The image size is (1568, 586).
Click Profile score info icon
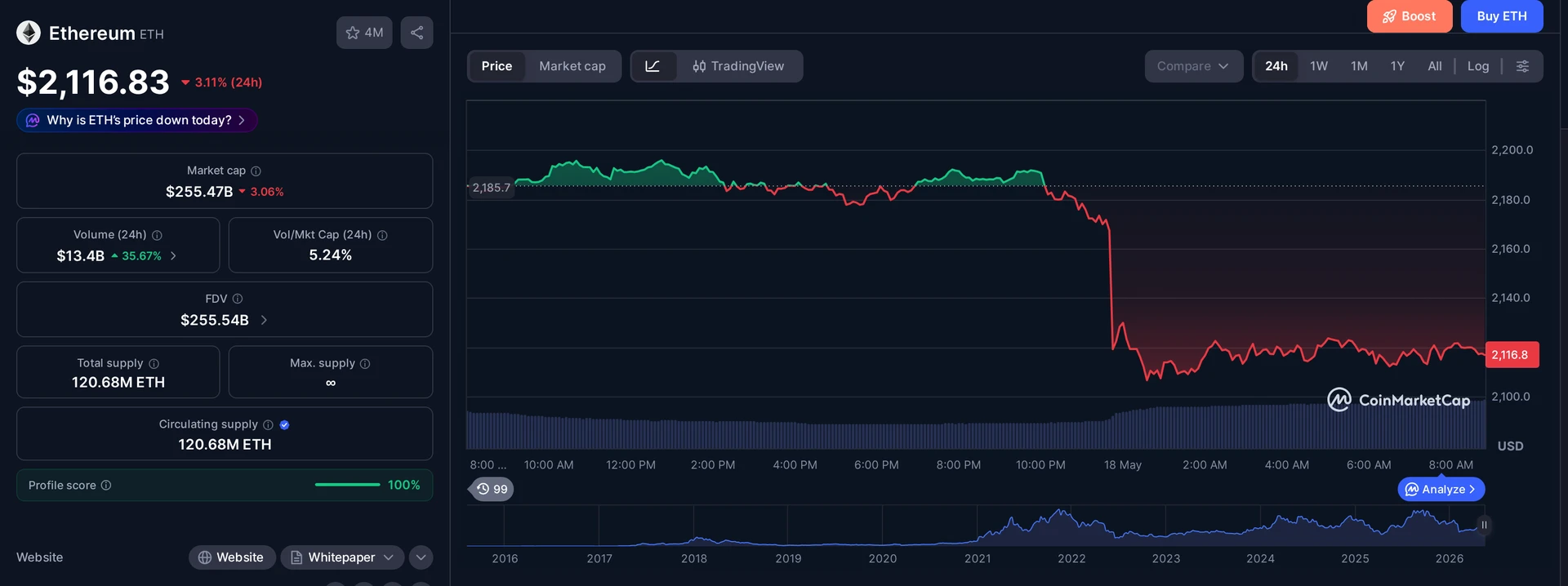point(106,485)
